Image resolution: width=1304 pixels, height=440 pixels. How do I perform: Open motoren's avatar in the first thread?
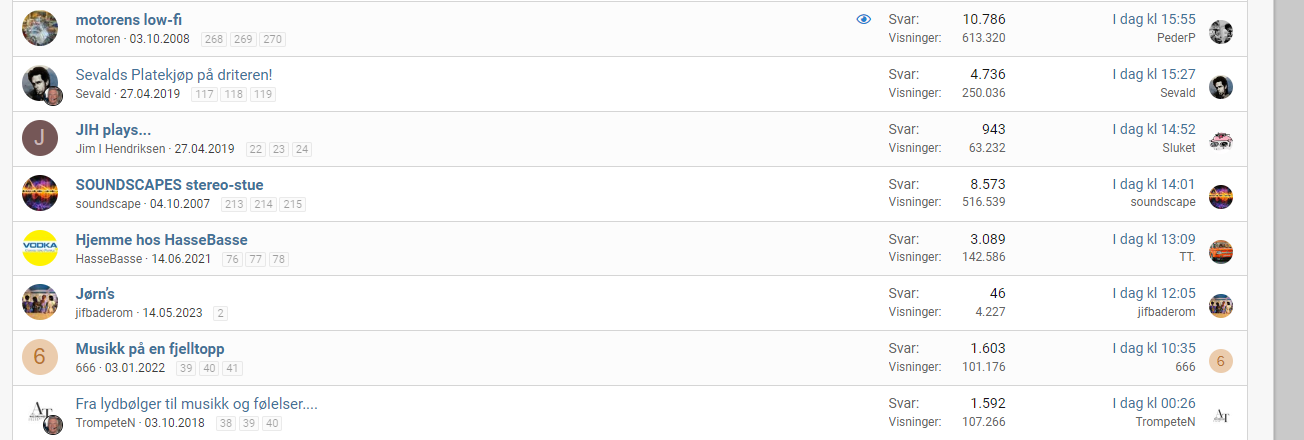click(x=39, y=28)
